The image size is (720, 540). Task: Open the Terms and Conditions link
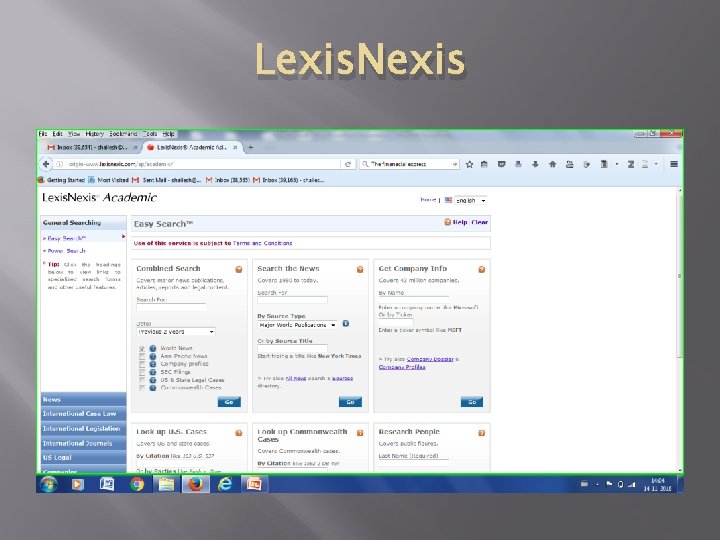pos(262,243)
